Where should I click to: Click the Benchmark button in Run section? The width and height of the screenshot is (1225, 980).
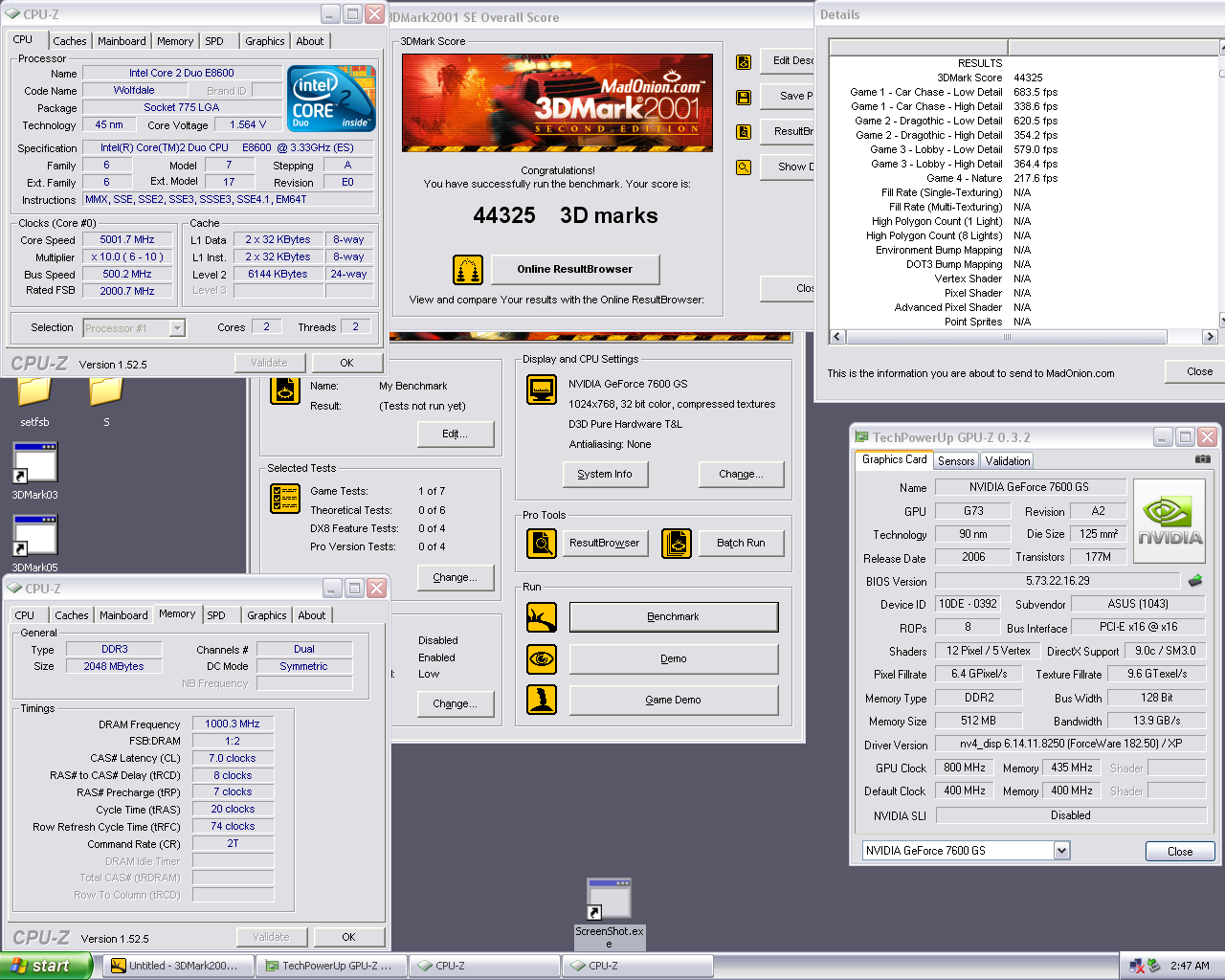point(674,617)
